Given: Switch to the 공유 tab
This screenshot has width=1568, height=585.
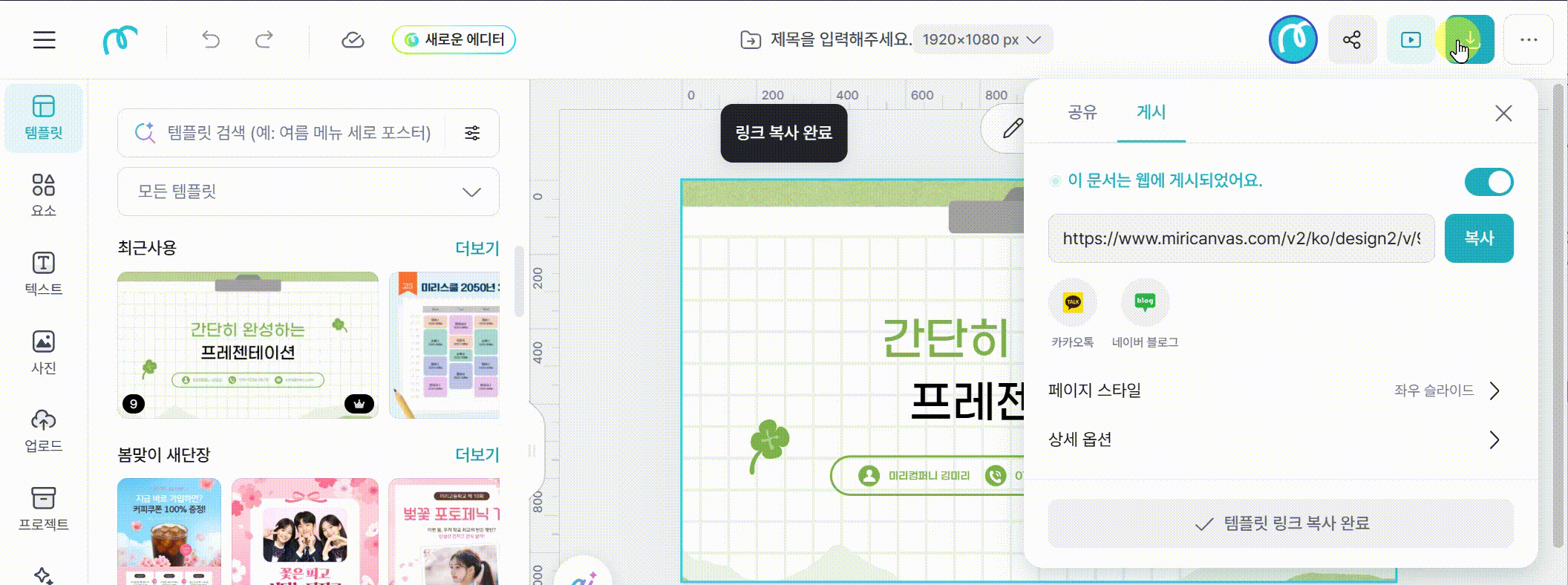Looking at the screenshot, I should click(1082, 112).
